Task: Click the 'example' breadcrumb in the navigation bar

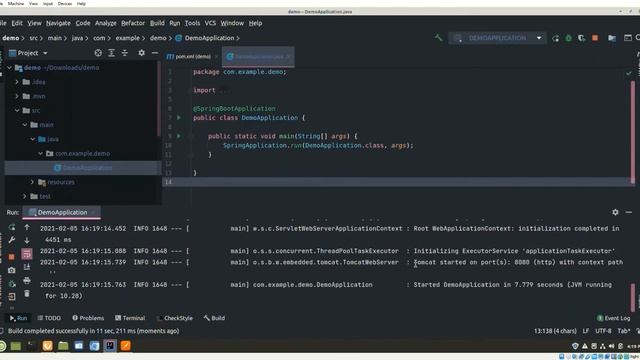Action: tap(127, 38)
